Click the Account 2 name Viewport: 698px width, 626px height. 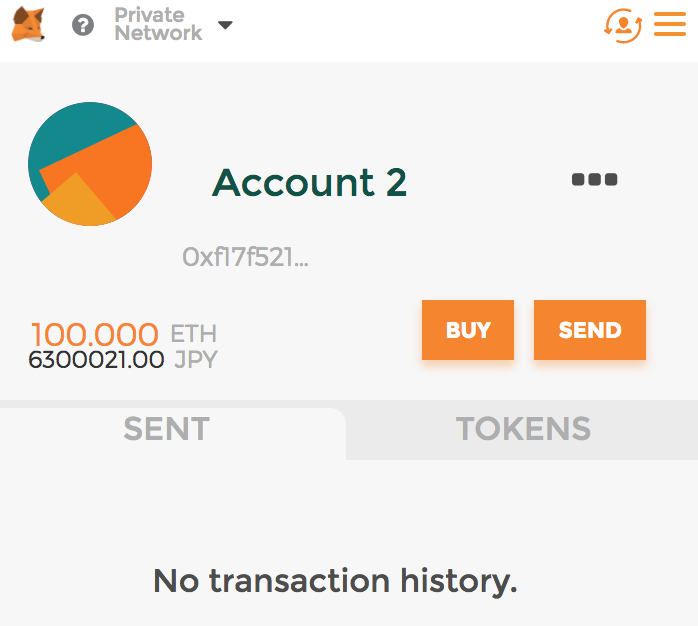pos(309,182)
